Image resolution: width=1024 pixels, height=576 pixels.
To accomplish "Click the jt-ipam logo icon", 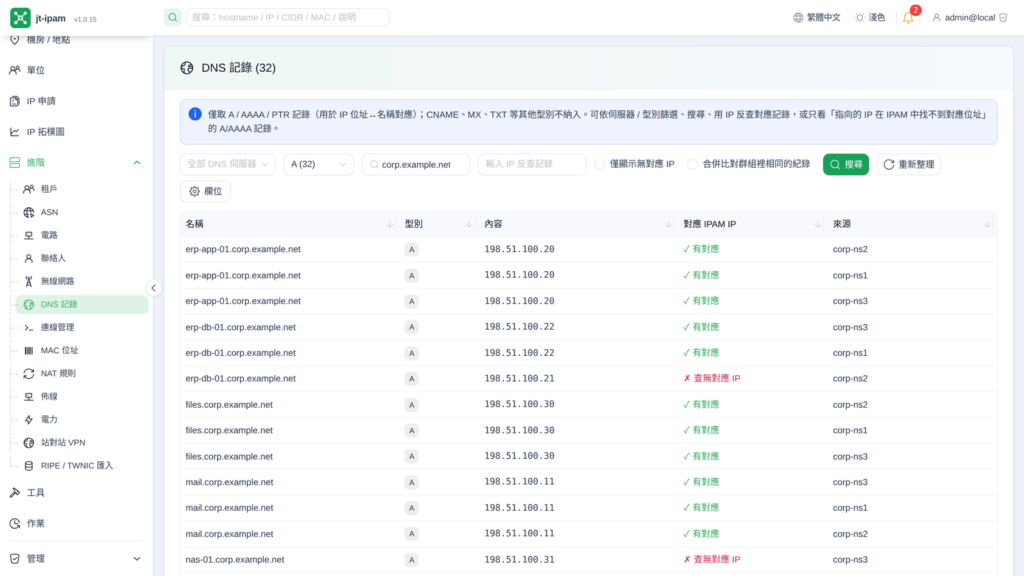I will pos(20,18).
